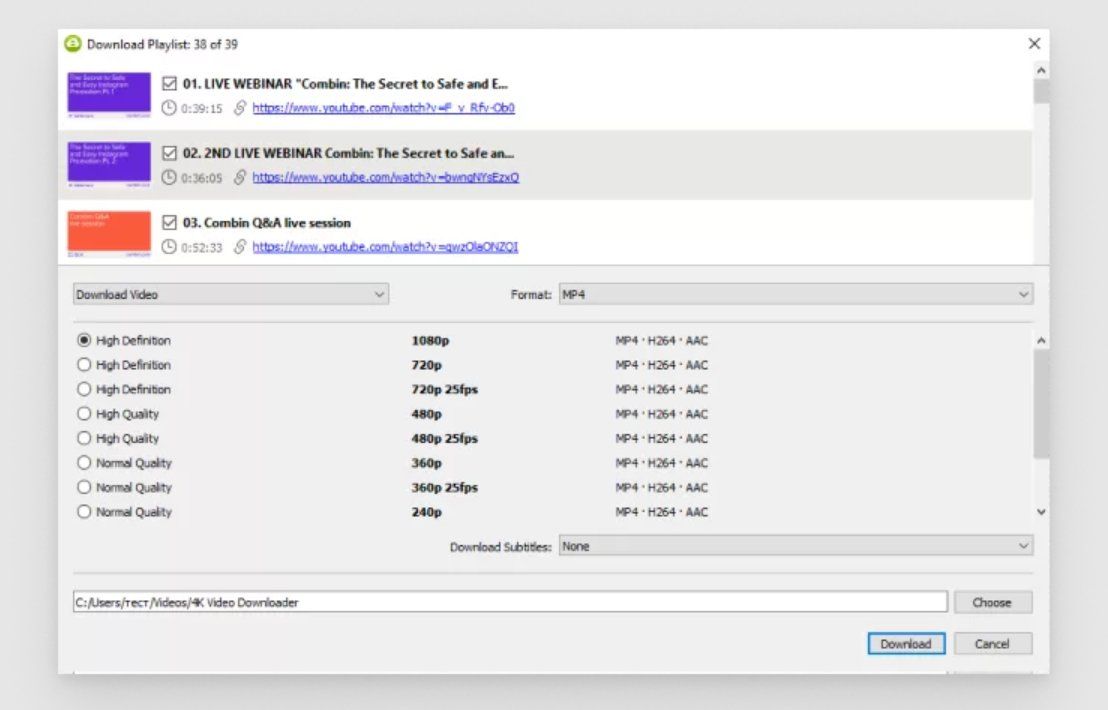The width and height of the screenshot is (1108, 710).
Task: Click clock icon of first webinar video
Action: (169, 108)
